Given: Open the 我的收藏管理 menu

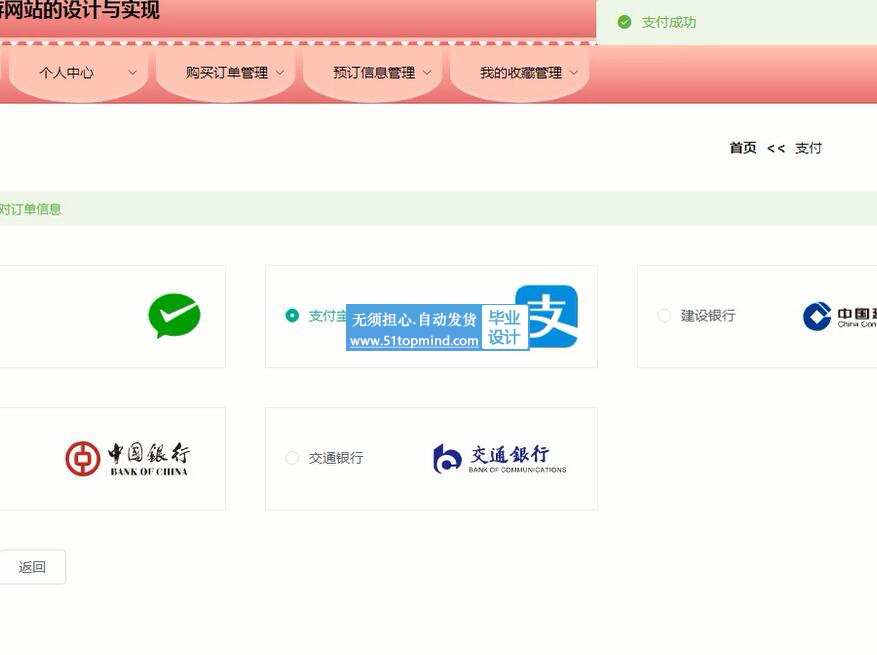Looking at the screenshot, I should 520,73.
